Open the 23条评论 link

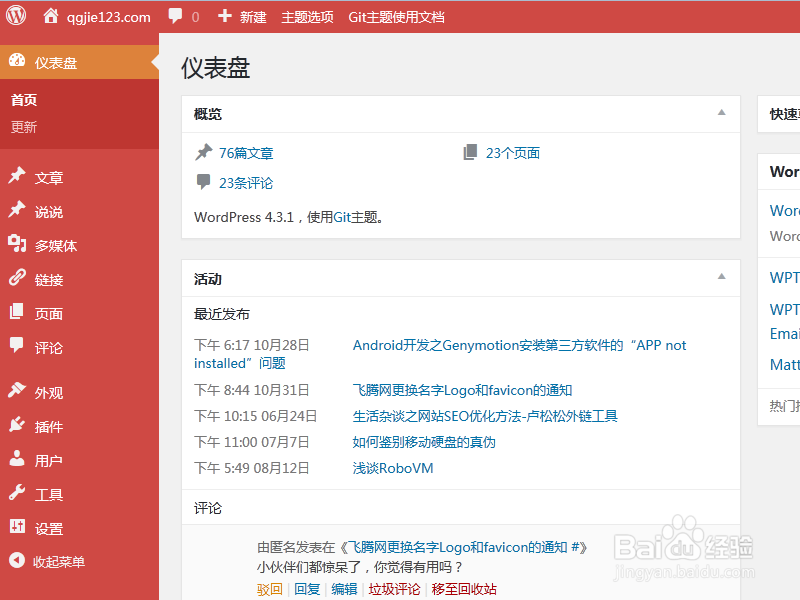(x=246, y=183)
